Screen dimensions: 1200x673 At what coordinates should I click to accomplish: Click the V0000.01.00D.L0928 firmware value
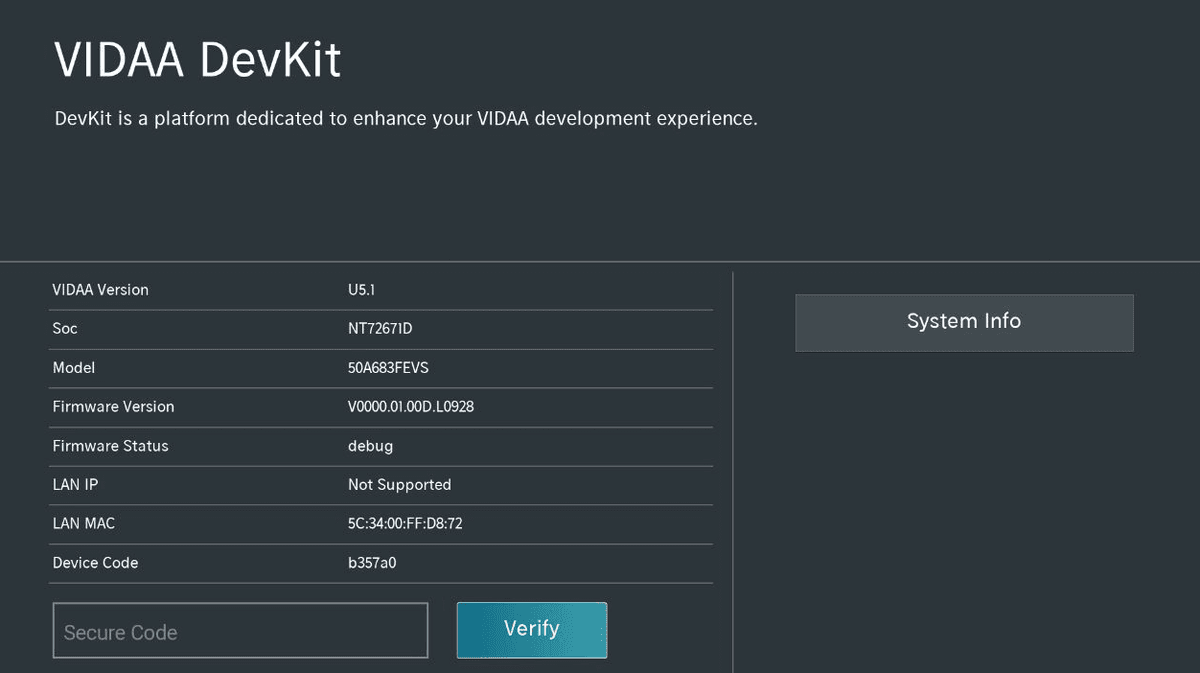click(410, 407)
